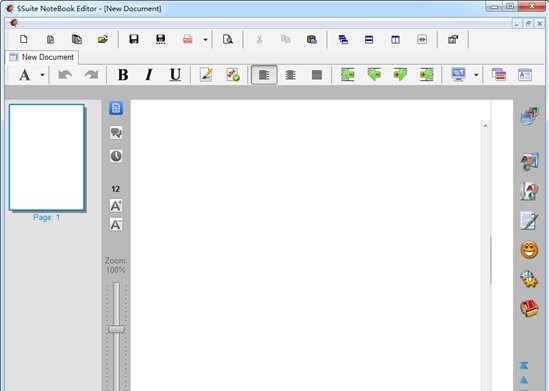
Task: Expand the font dropdown arrow beside 'A'
Action: (42, 75)
